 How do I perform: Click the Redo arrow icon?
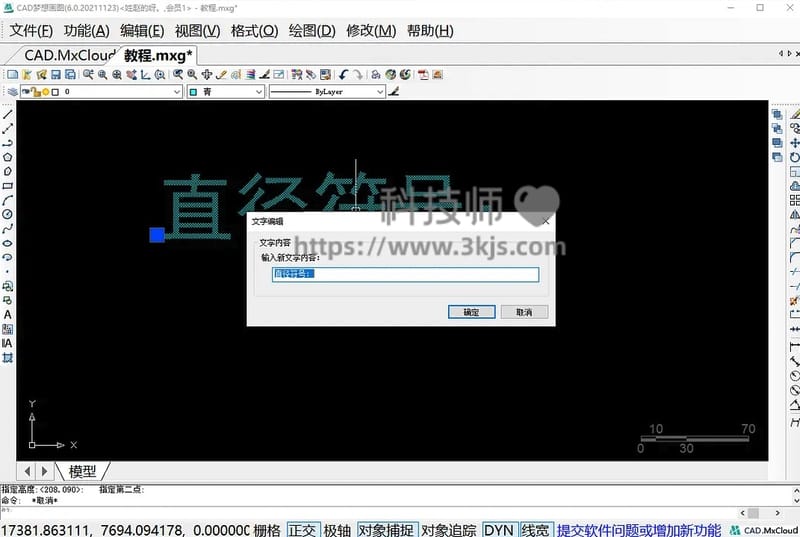(x=358, y=74)
